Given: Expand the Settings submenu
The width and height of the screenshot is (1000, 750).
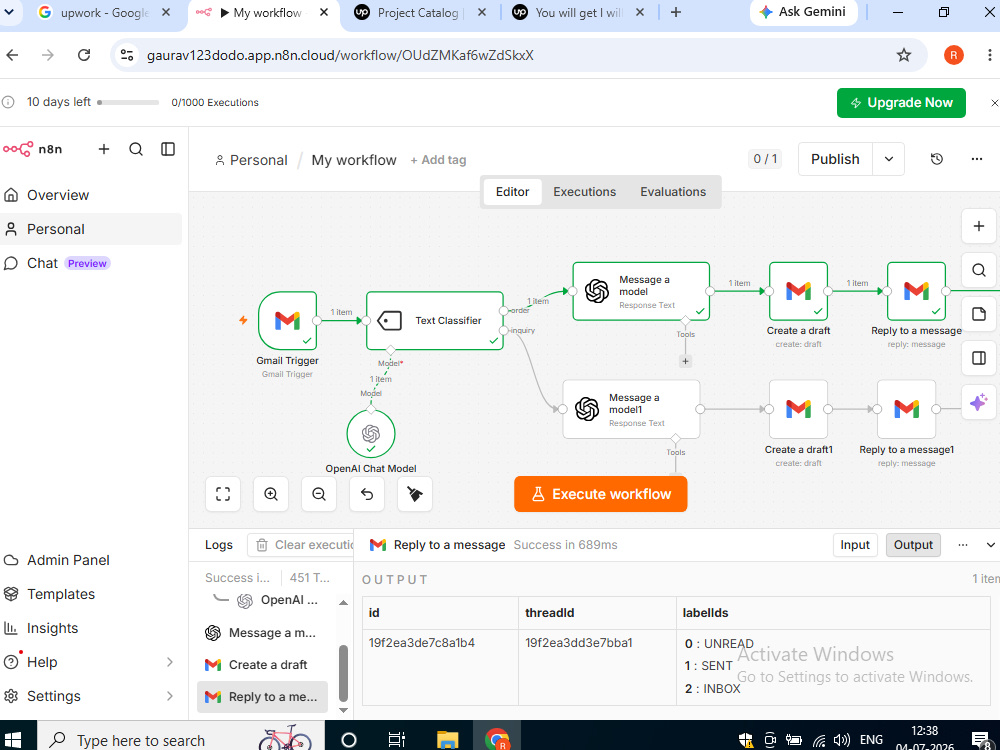Looking at the screenshot, I should pyautogui.click(x=170, y=696).
